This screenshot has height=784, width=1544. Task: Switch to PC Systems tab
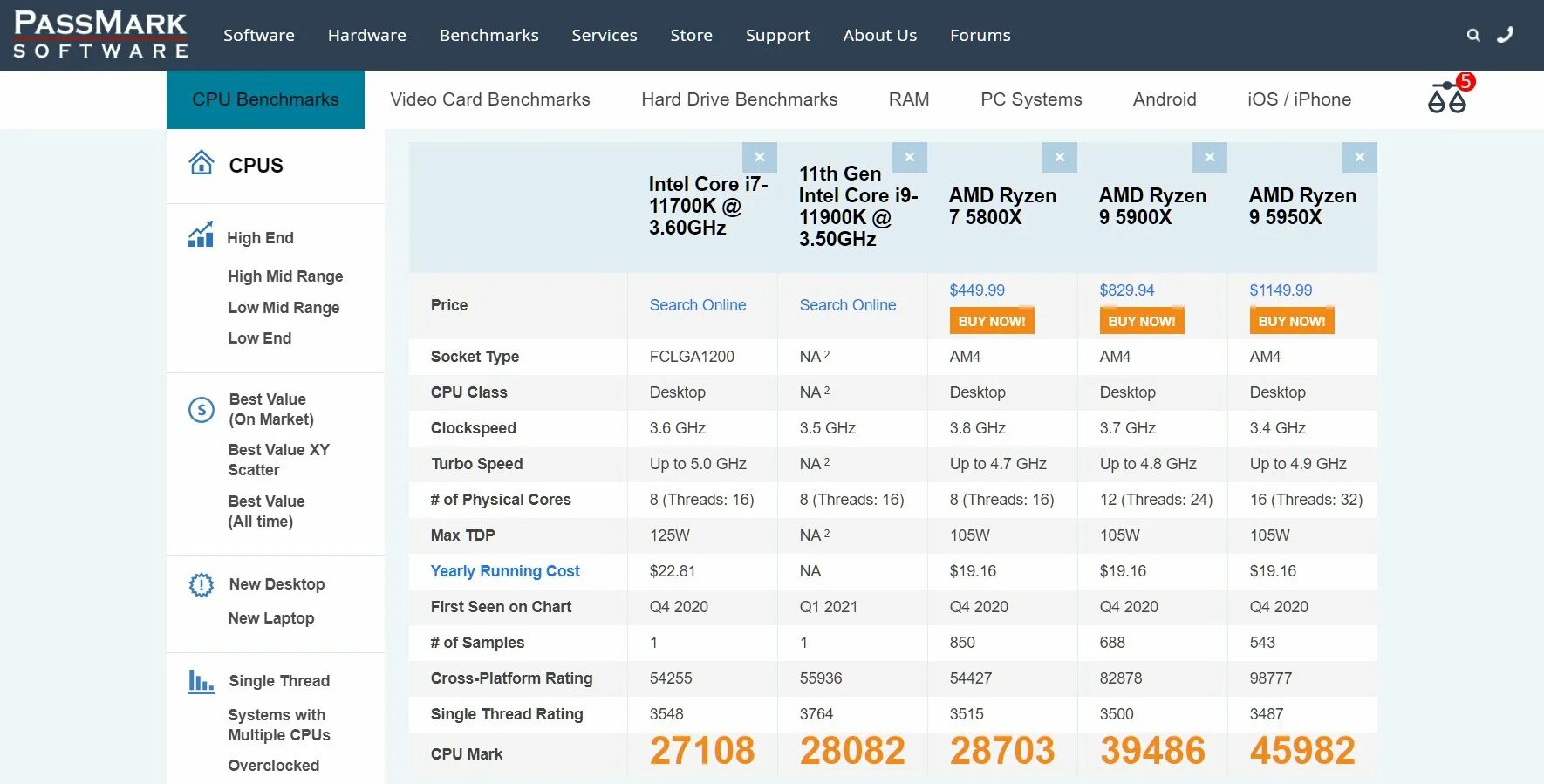click(1031, 99)
